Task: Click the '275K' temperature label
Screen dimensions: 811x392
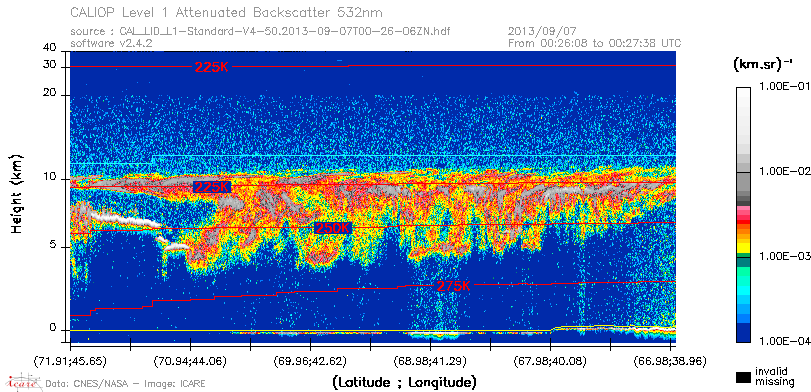Action: (x=454, y=286)
